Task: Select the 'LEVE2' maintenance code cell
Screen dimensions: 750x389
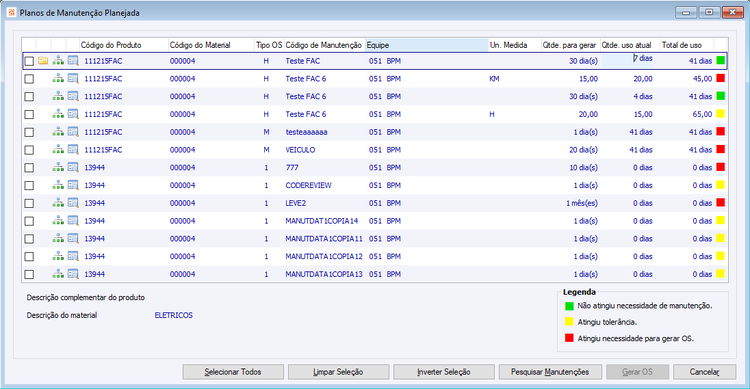Action: click(x=296, y=203)
